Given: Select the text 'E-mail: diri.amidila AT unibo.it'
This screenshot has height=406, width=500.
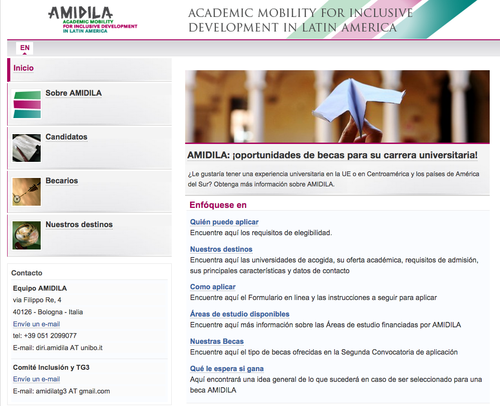Looking at the screenshot, I should click(58, 348).
